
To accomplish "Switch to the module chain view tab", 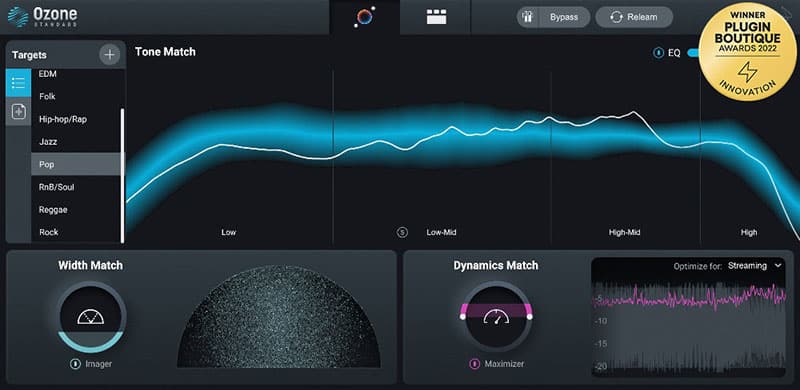I will click(436, 17).
